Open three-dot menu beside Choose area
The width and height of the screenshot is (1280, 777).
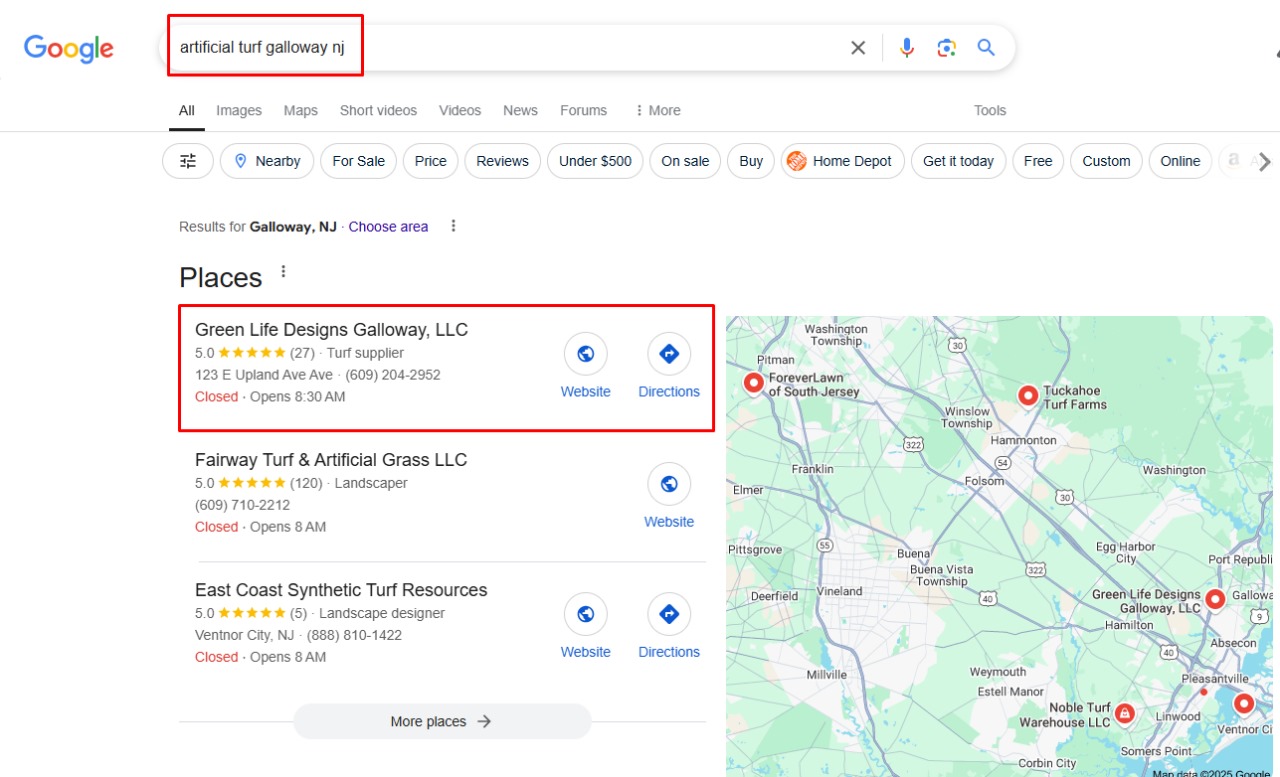click(453, 226)
